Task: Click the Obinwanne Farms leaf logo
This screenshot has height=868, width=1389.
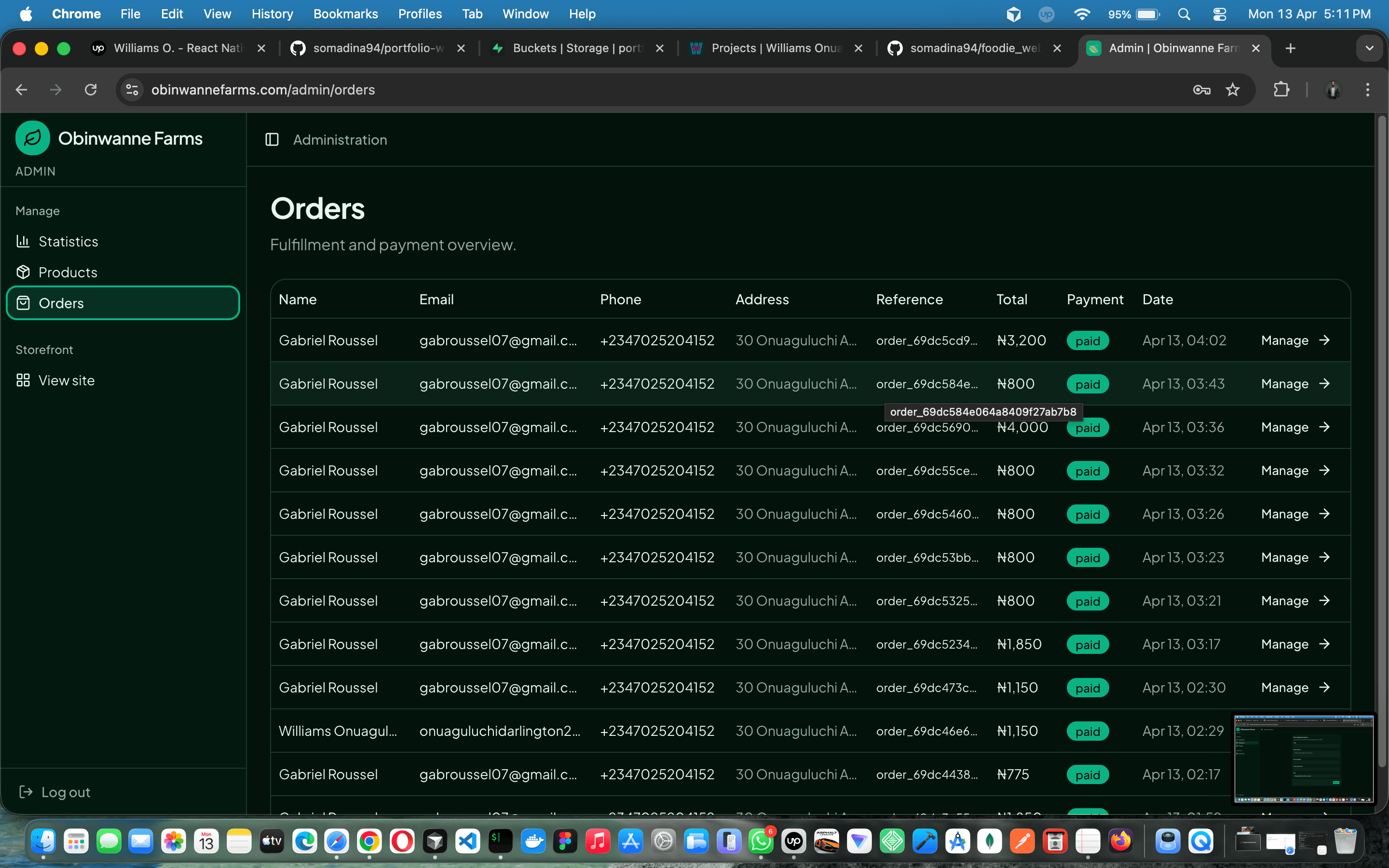Action: point(32,138)
